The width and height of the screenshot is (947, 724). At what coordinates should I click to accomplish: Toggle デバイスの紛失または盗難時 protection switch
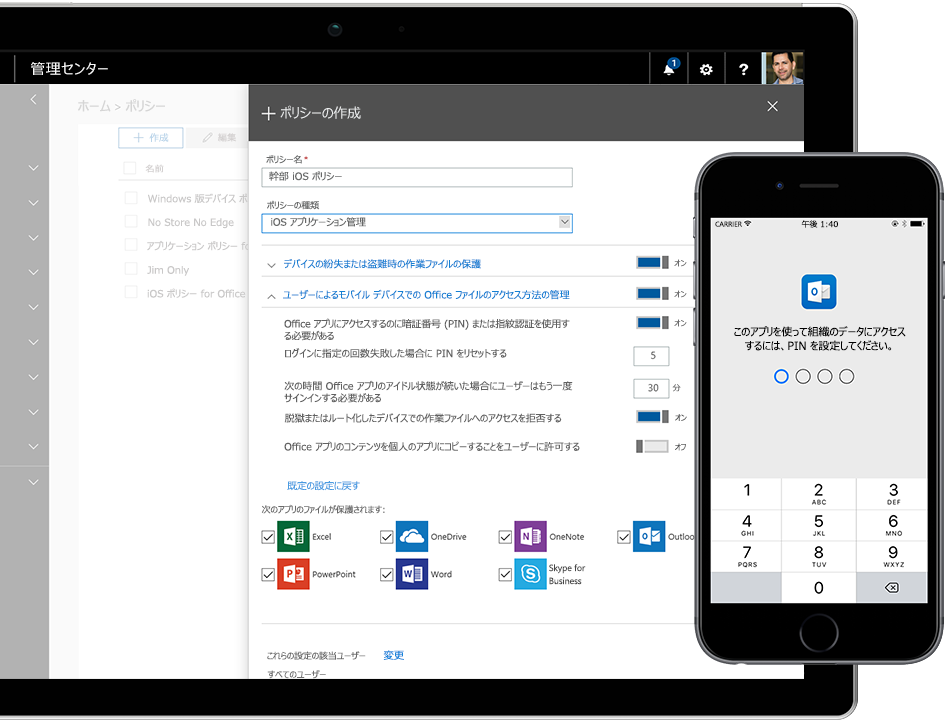pos(652,263)
